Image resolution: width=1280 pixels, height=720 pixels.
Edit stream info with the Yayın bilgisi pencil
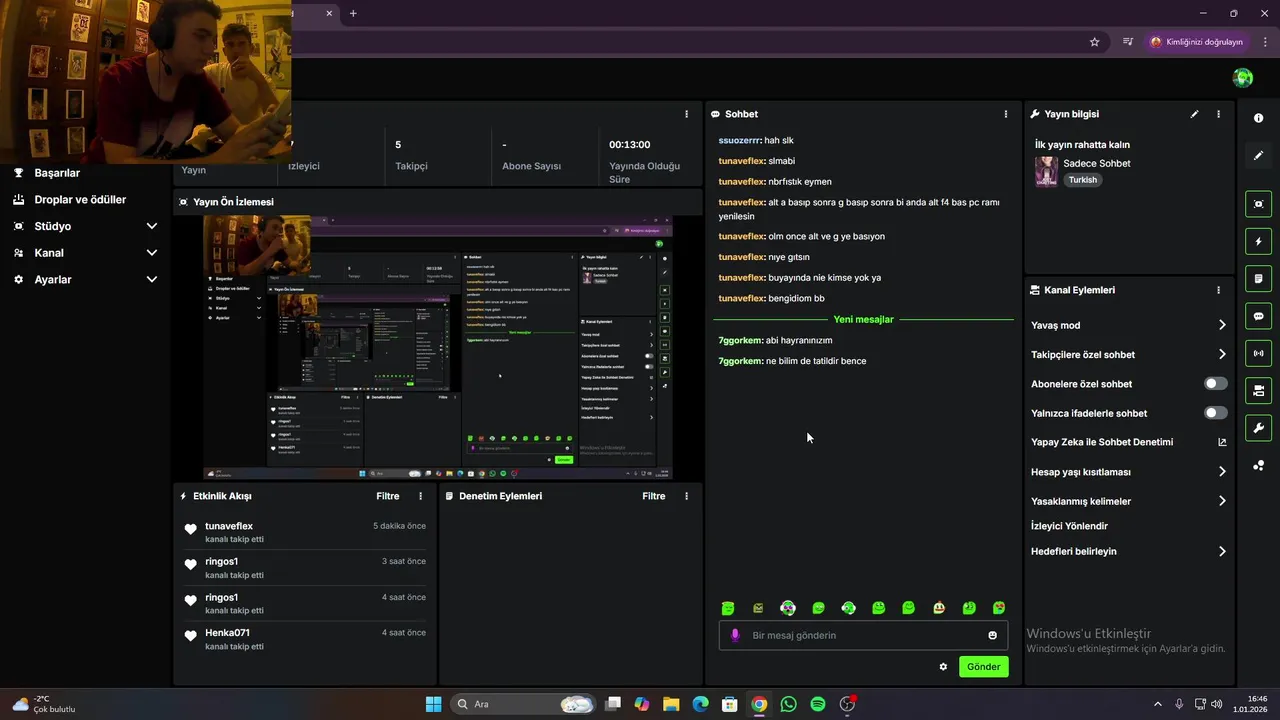point(1194,114)
